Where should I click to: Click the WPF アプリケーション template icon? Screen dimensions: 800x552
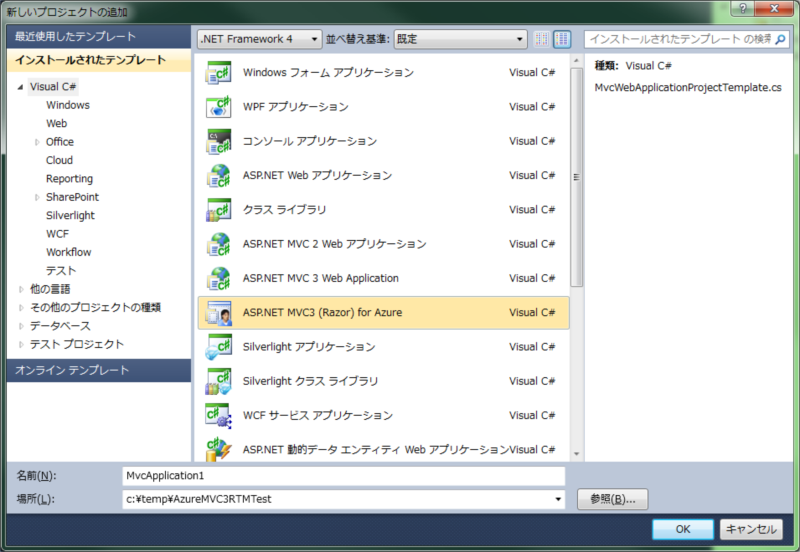pos(218,107)
